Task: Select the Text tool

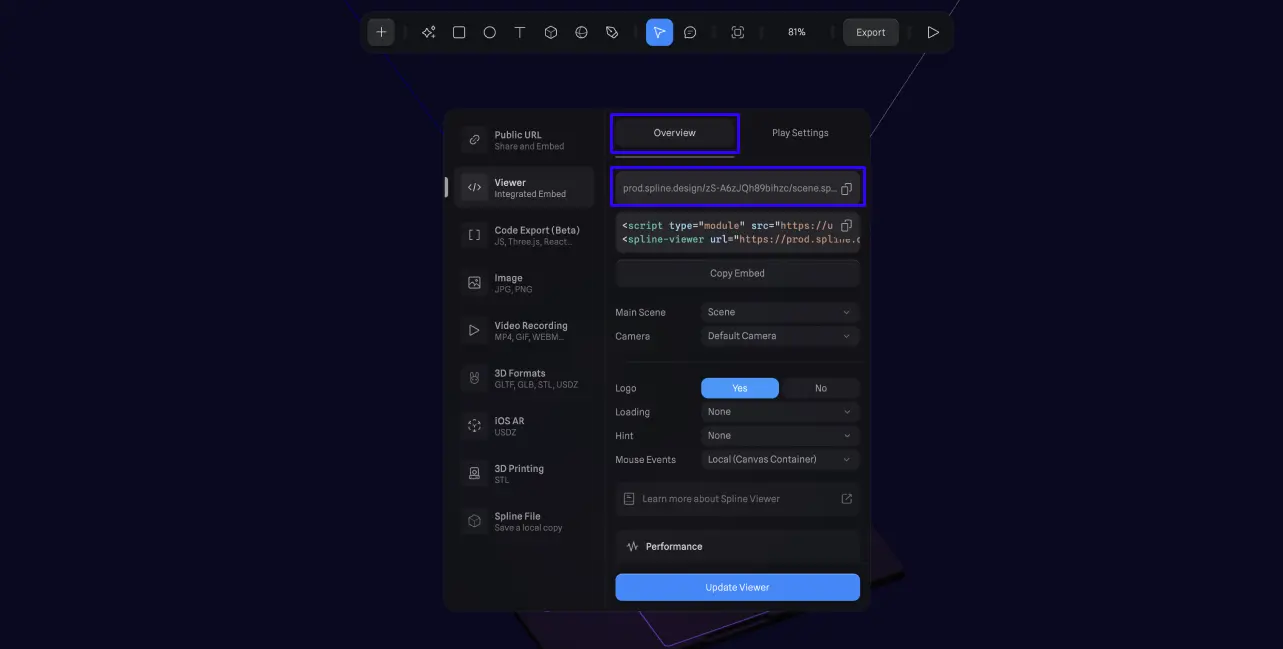Action: click(x=519, y=32)
